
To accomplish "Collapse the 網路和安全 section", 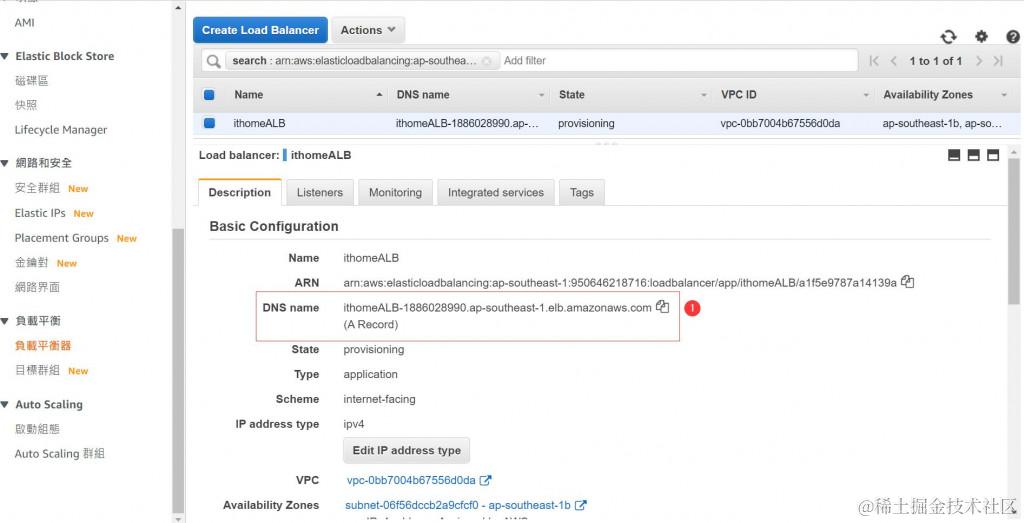I will 5,163.
